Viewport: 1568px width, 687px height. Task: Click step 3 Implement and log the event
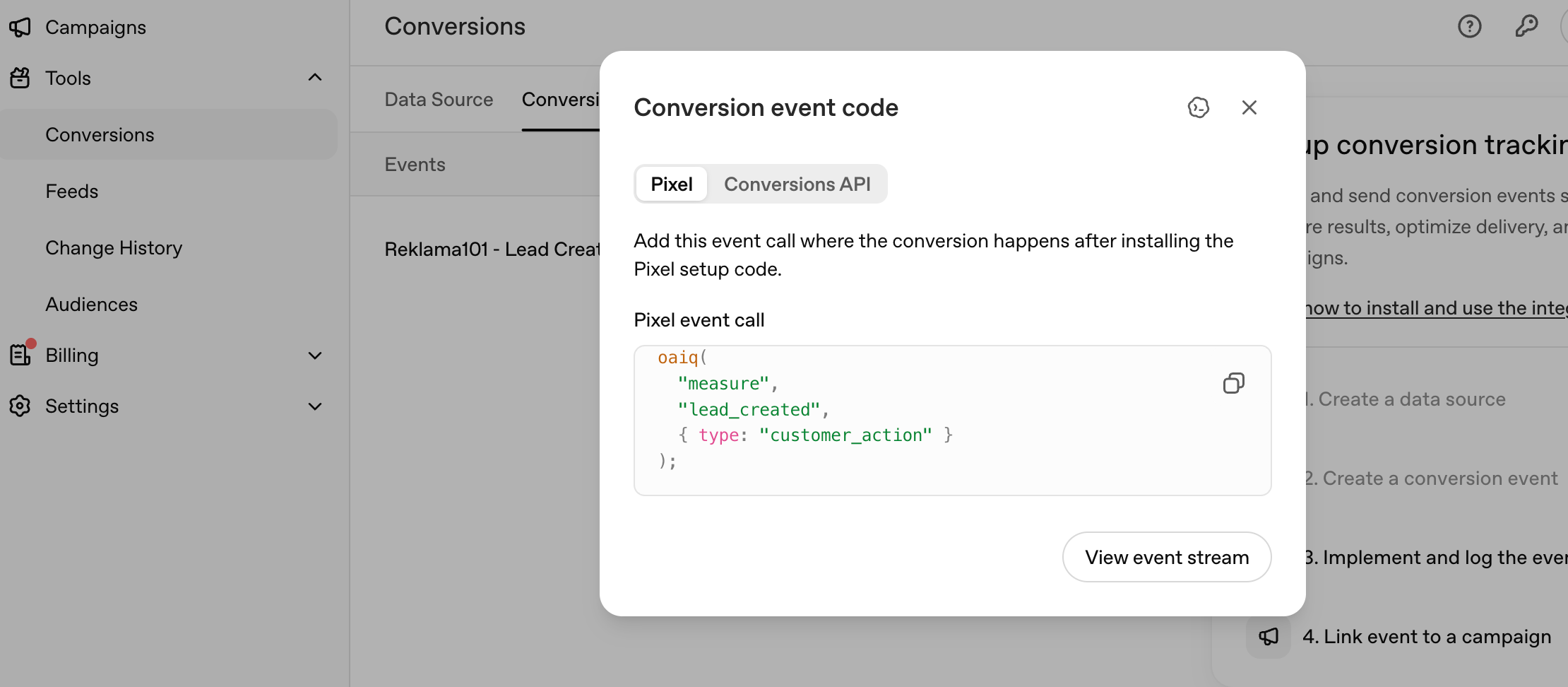[1437, 557]
